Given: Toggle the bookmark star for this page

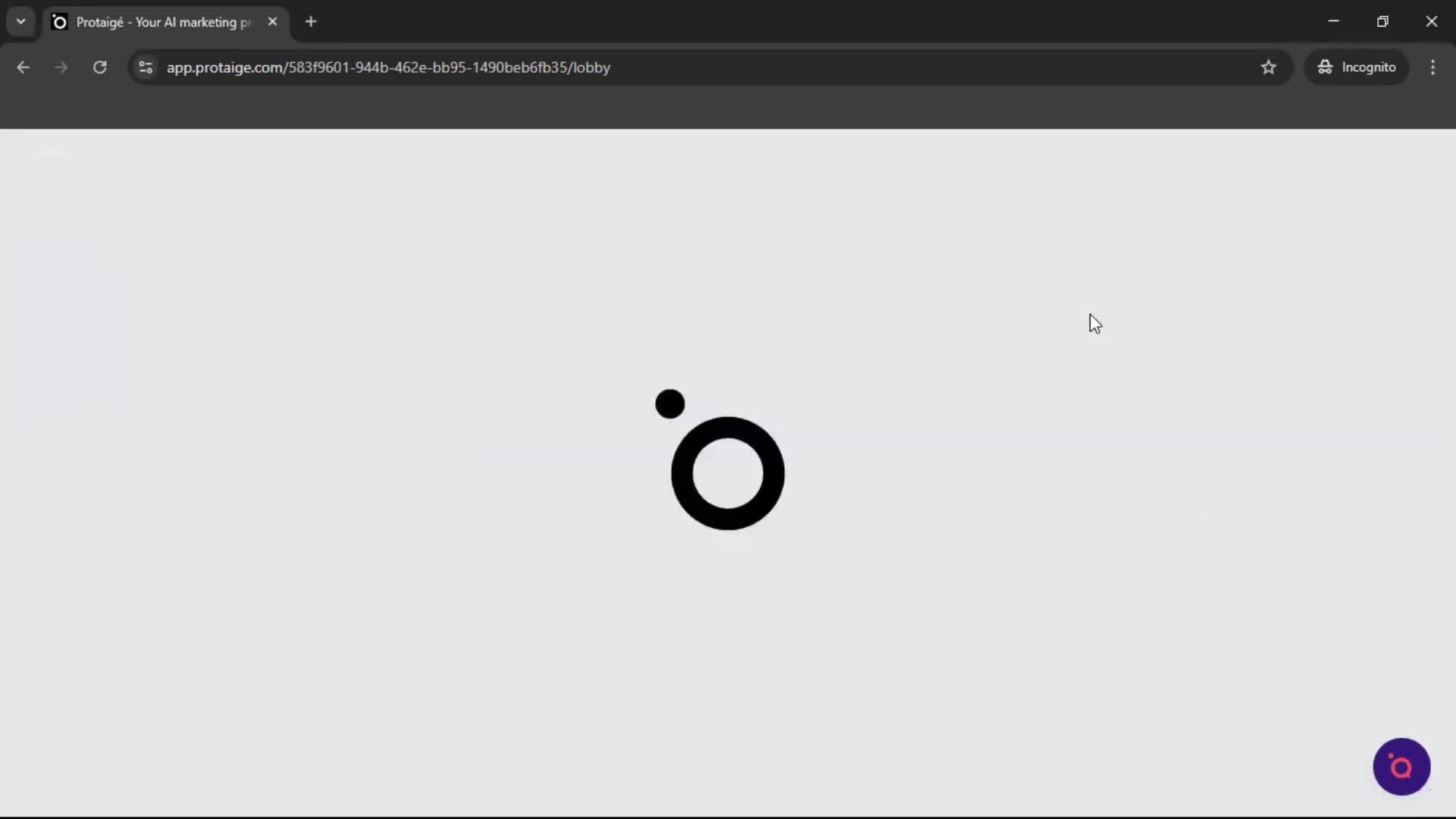Looking at the screenshot, I should (x=1269, y=67).
